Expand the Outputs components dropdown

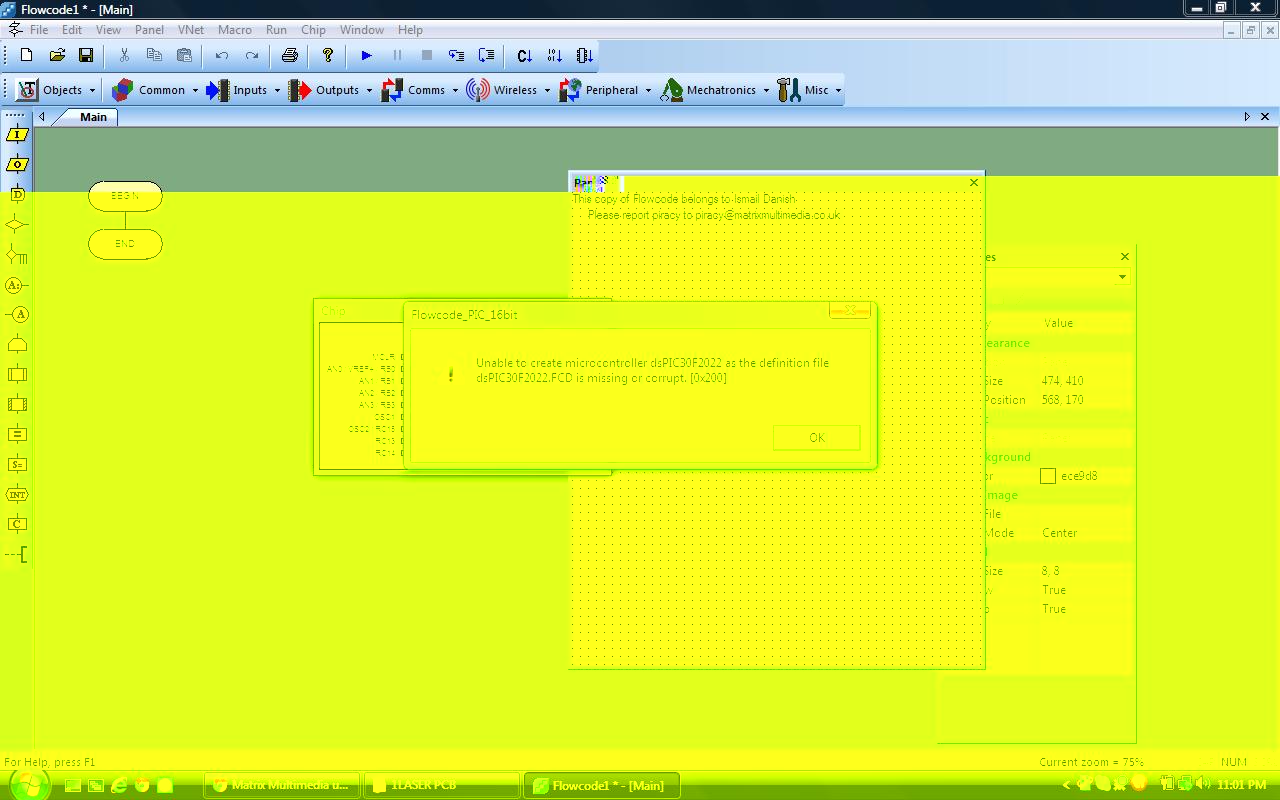(369, 90)
